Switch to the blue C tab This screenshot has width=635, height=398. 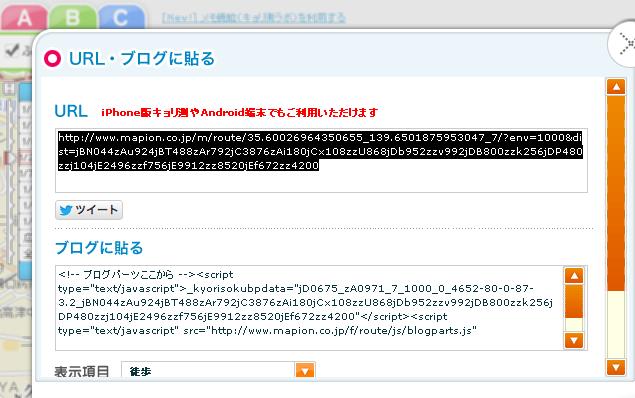click(121, 17)
